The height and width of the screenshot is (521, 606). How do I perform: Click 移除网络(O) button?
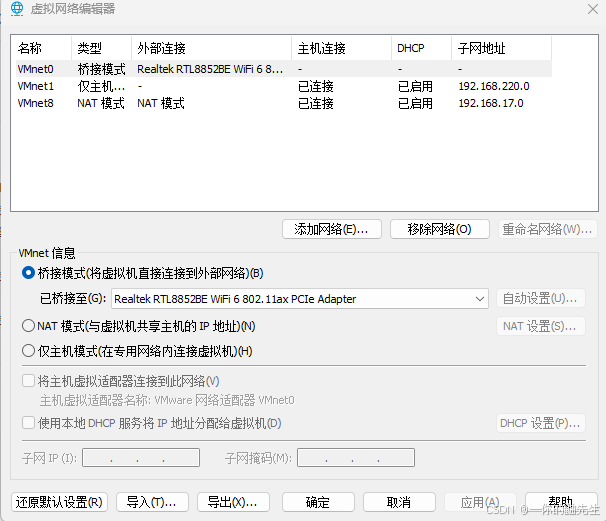[440, 229]
